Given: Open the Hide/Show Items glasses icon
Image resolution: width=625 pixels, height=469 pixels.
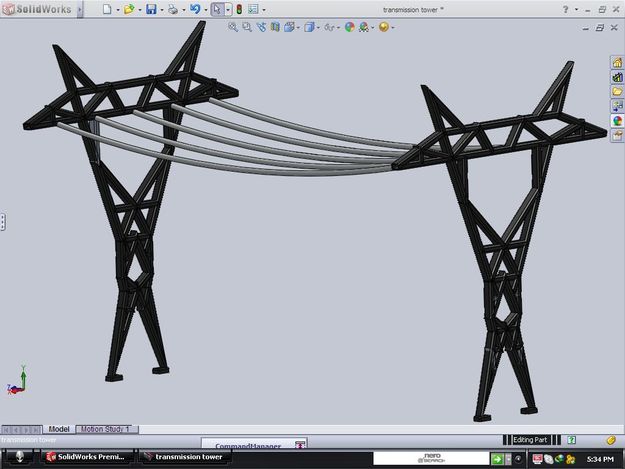Looking at the screenshot, I should click(x=329, y=27).
